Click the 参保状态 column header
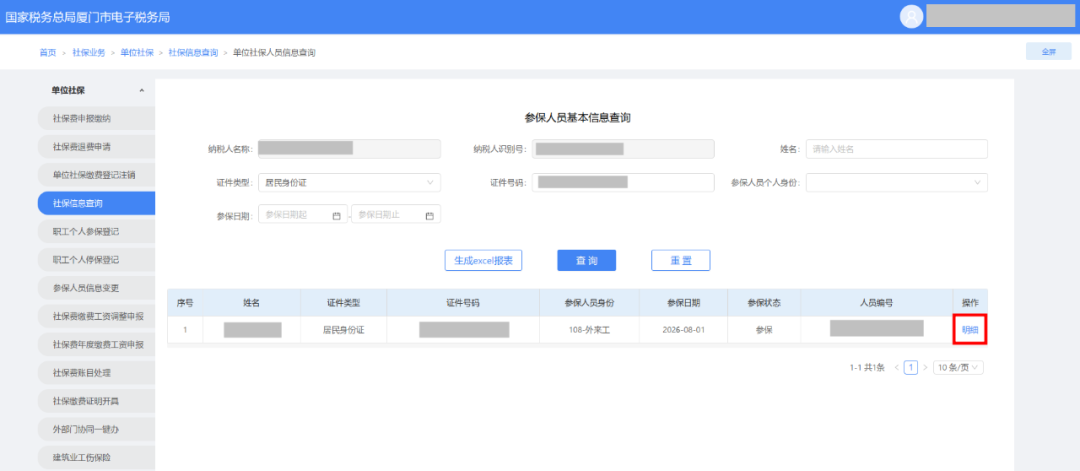Screen dimensions: 1080x471 coord(764,303)
